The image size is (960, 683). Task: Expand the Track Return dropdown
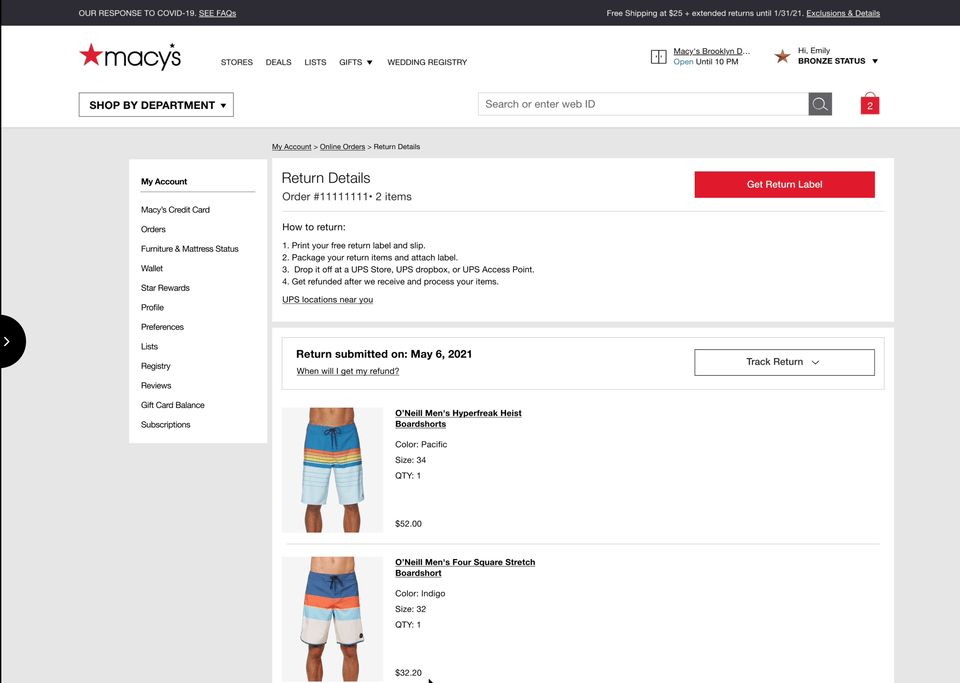784,362
